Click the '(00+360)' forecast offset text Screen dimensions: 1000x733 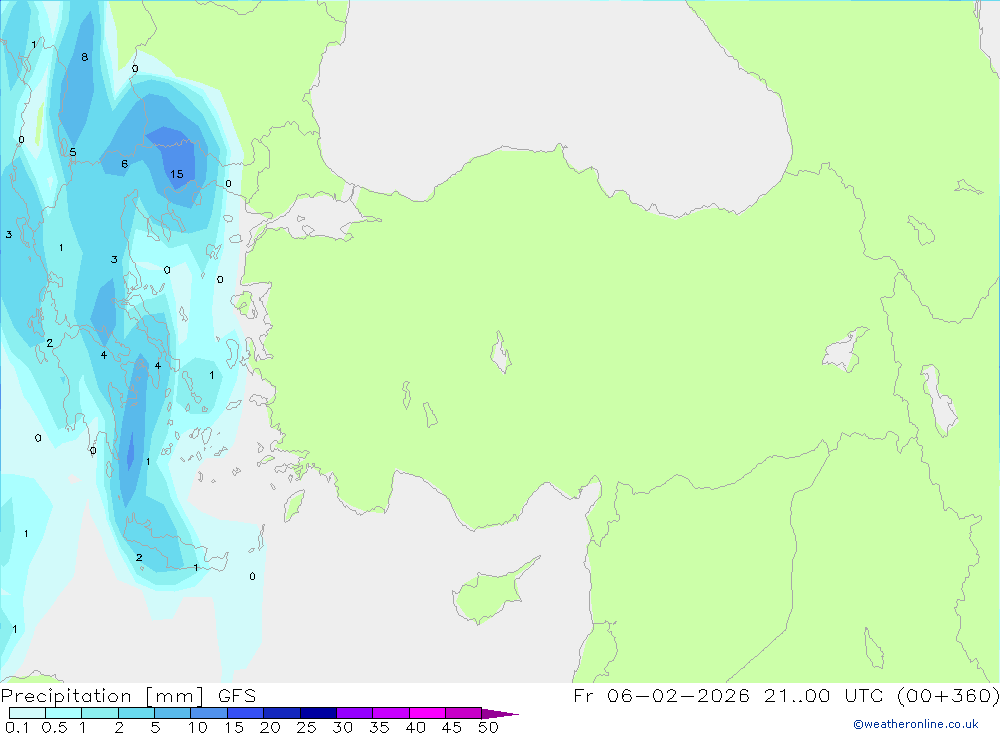click(949, 695)
